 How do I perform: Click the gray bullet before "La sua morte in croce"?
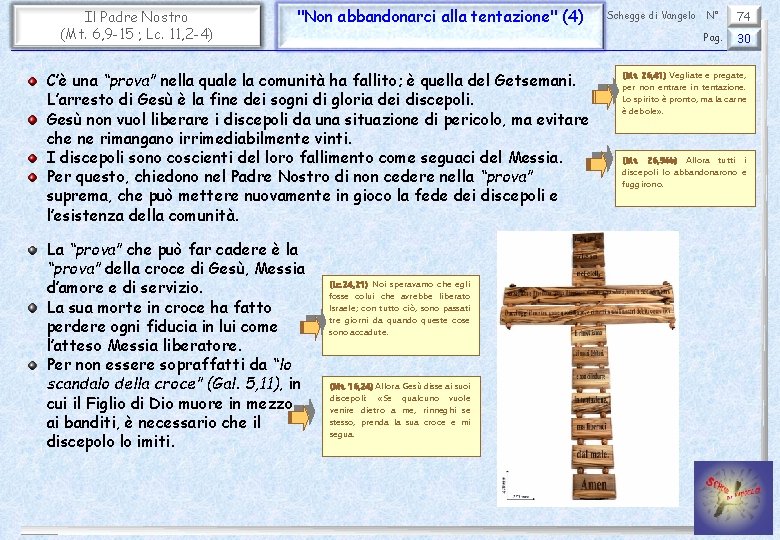click(x=32, y=308)
